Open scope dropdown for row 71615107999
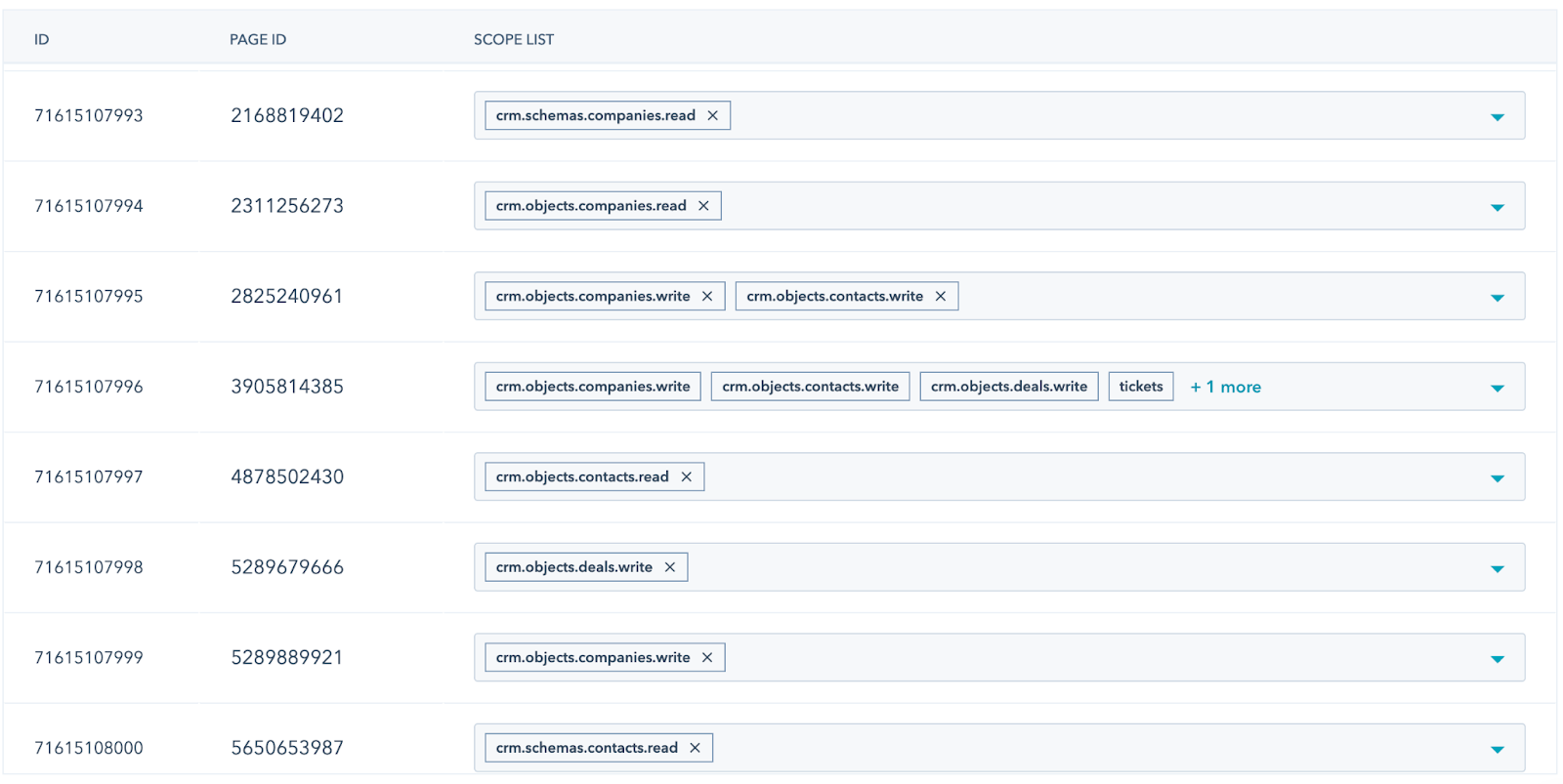Image resolution: width=1563 pixels, height=784 pixels. pos(1498,659)
